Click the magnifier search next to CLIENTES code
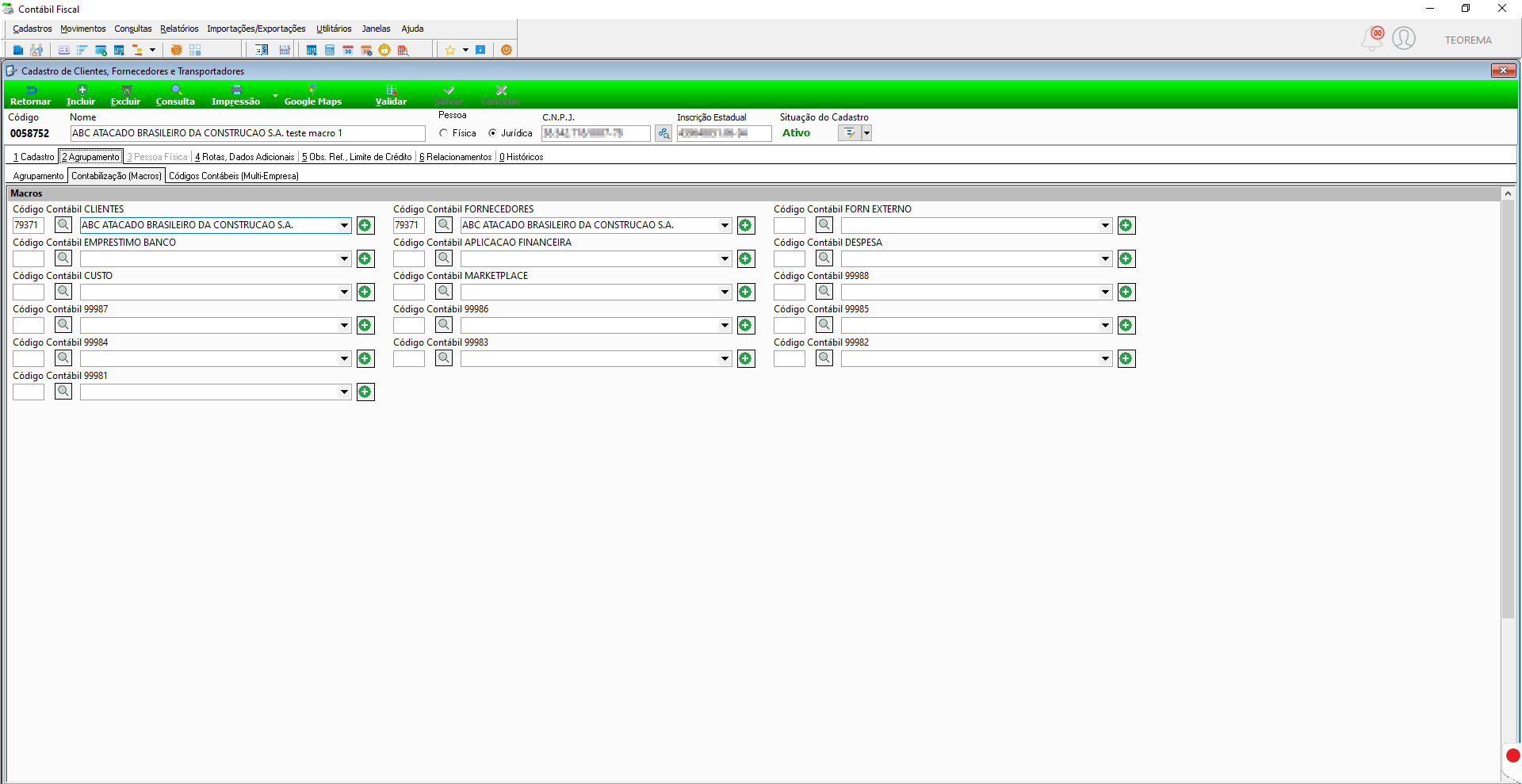 pyautogui.click(x=63, y=225)
